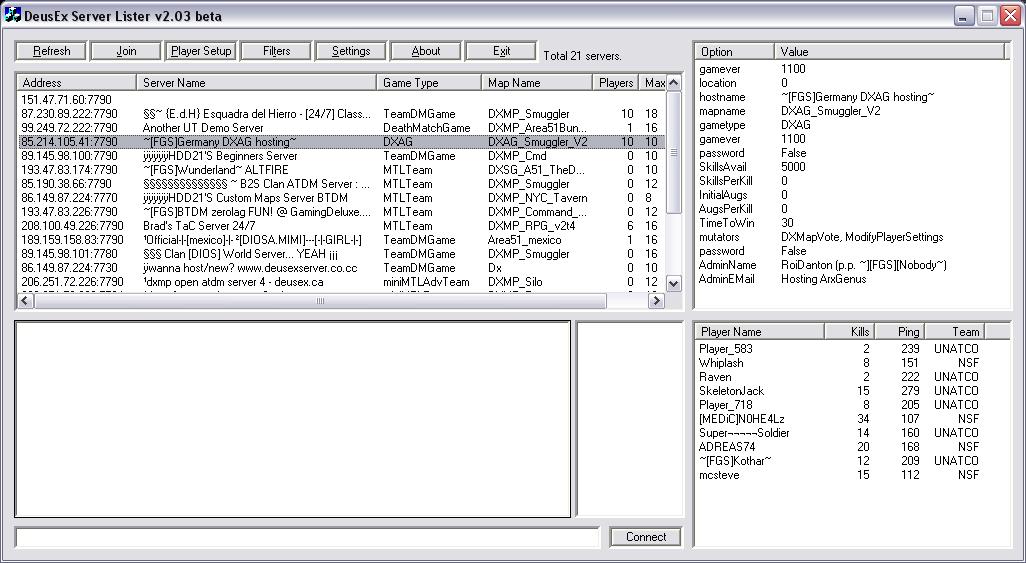Sort server list by Game Type header

[x=428, y=83]
